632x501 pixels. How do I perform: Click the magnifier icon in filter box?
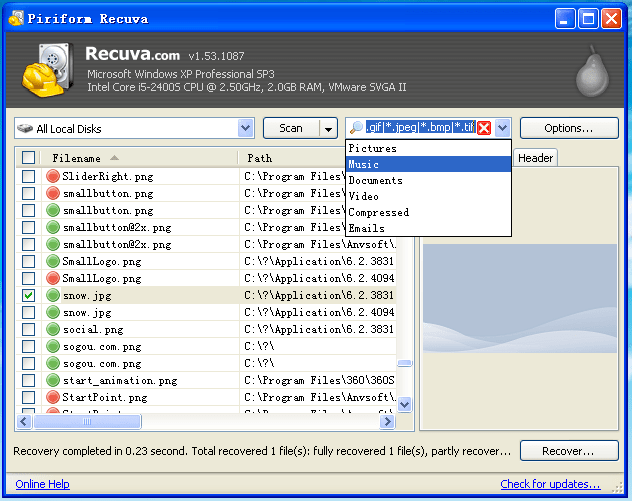click(356, 128)
